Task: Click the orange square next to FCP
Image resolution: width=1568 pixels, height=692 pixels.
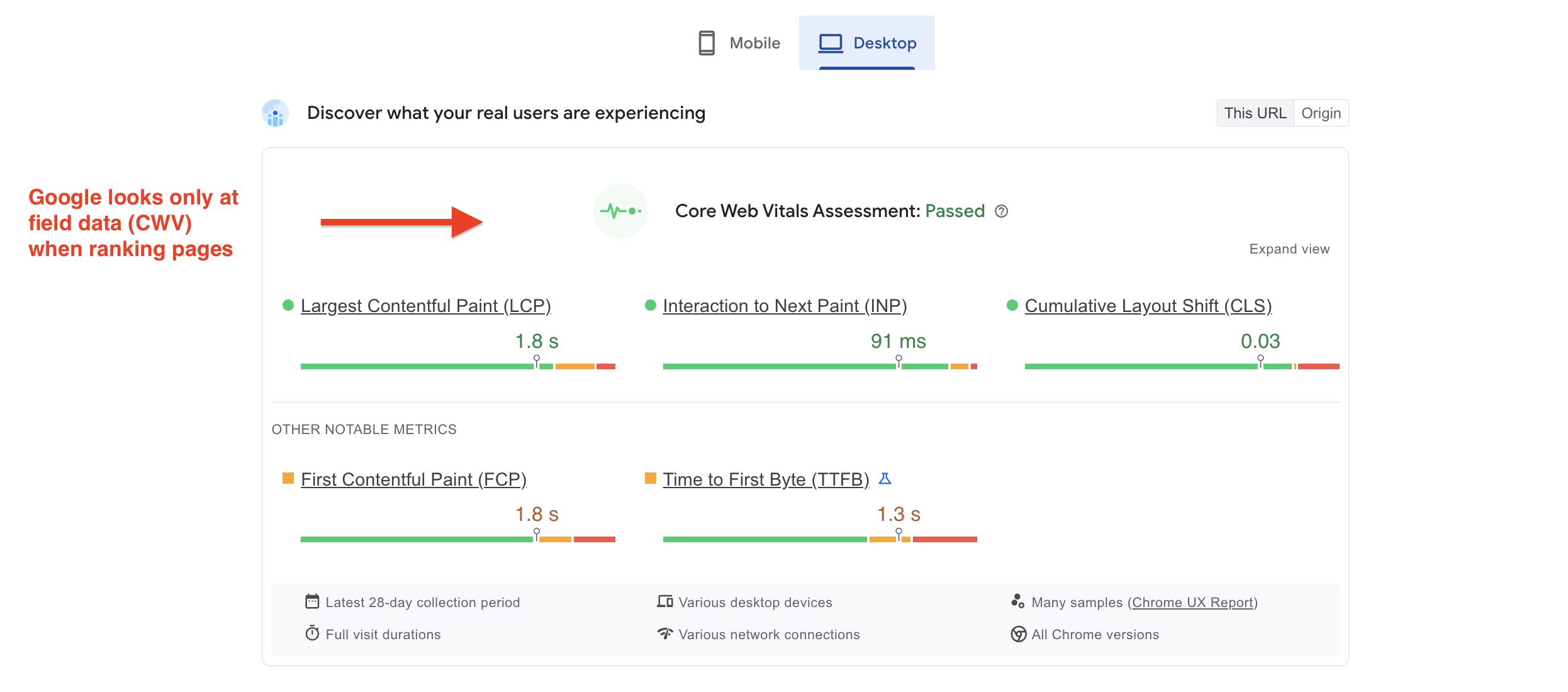Action: (x=288, y=478)
